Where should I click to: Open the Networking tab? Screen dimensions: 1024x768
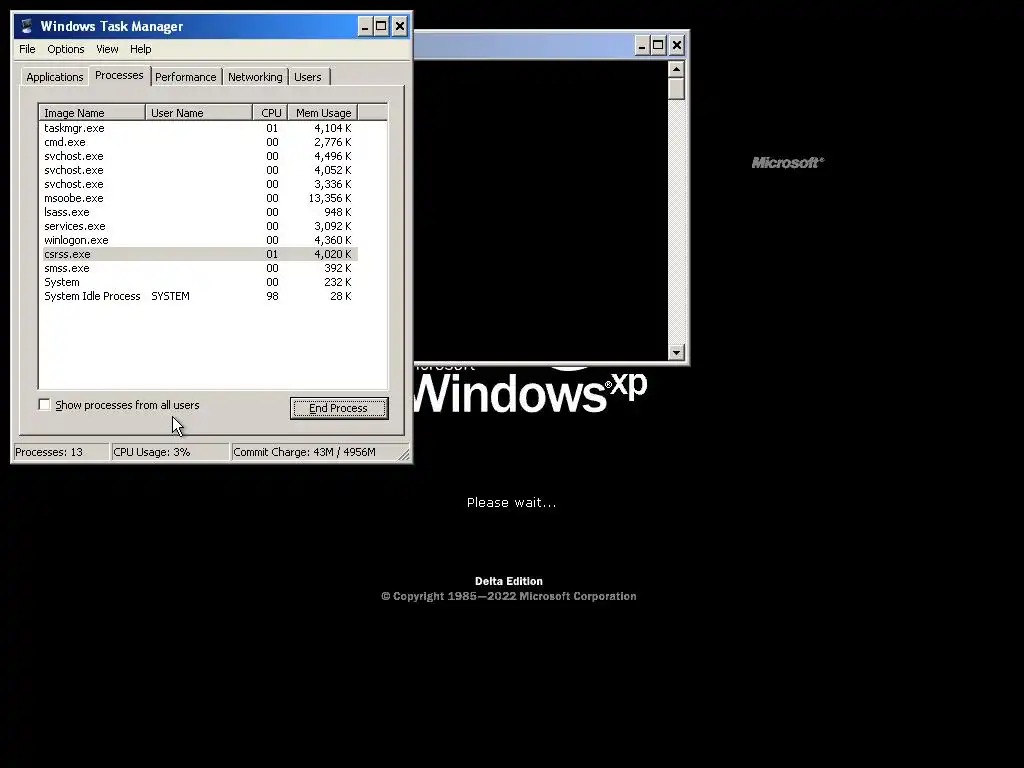point(255,77)
